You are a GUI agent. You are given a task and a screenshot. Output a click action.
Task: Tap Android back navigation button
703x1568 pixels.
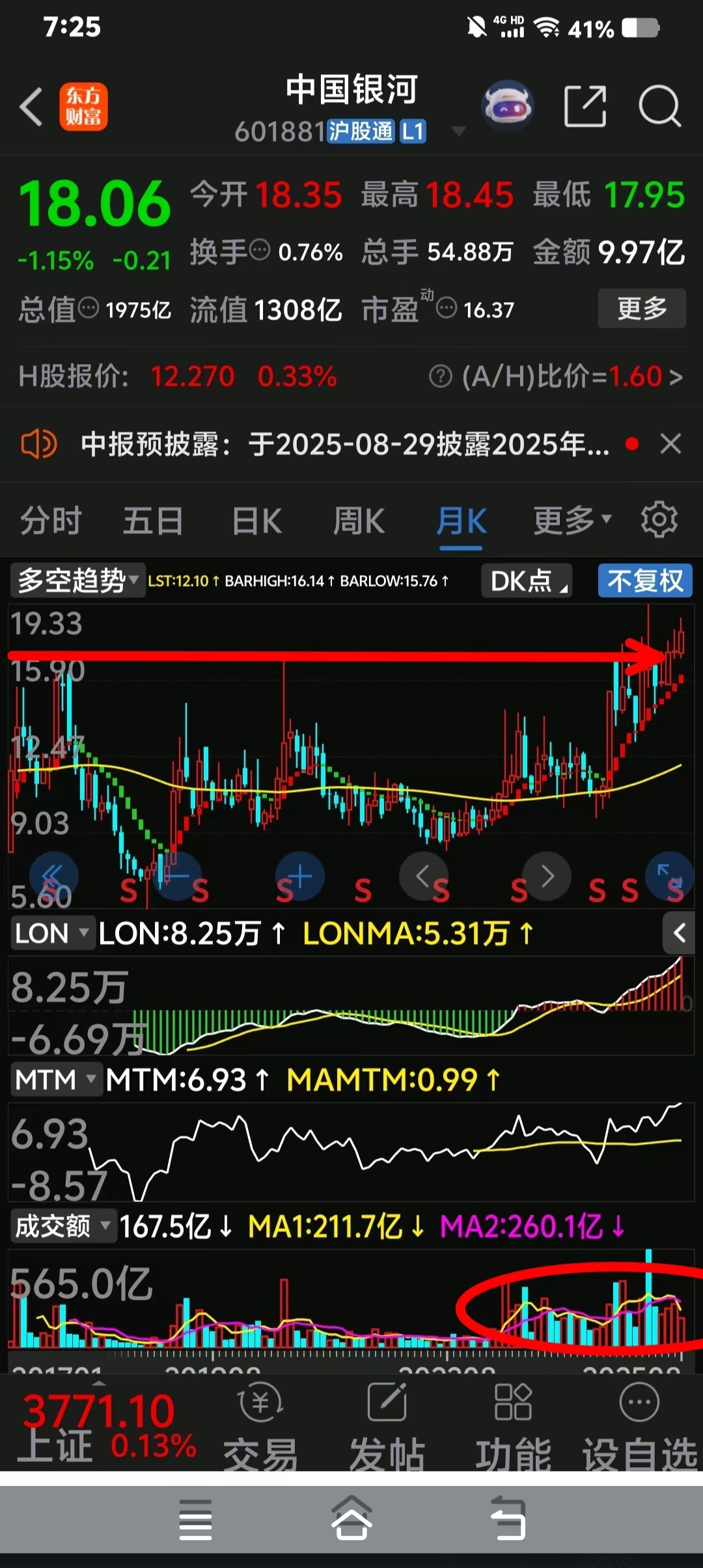(x=508, y=1518)
